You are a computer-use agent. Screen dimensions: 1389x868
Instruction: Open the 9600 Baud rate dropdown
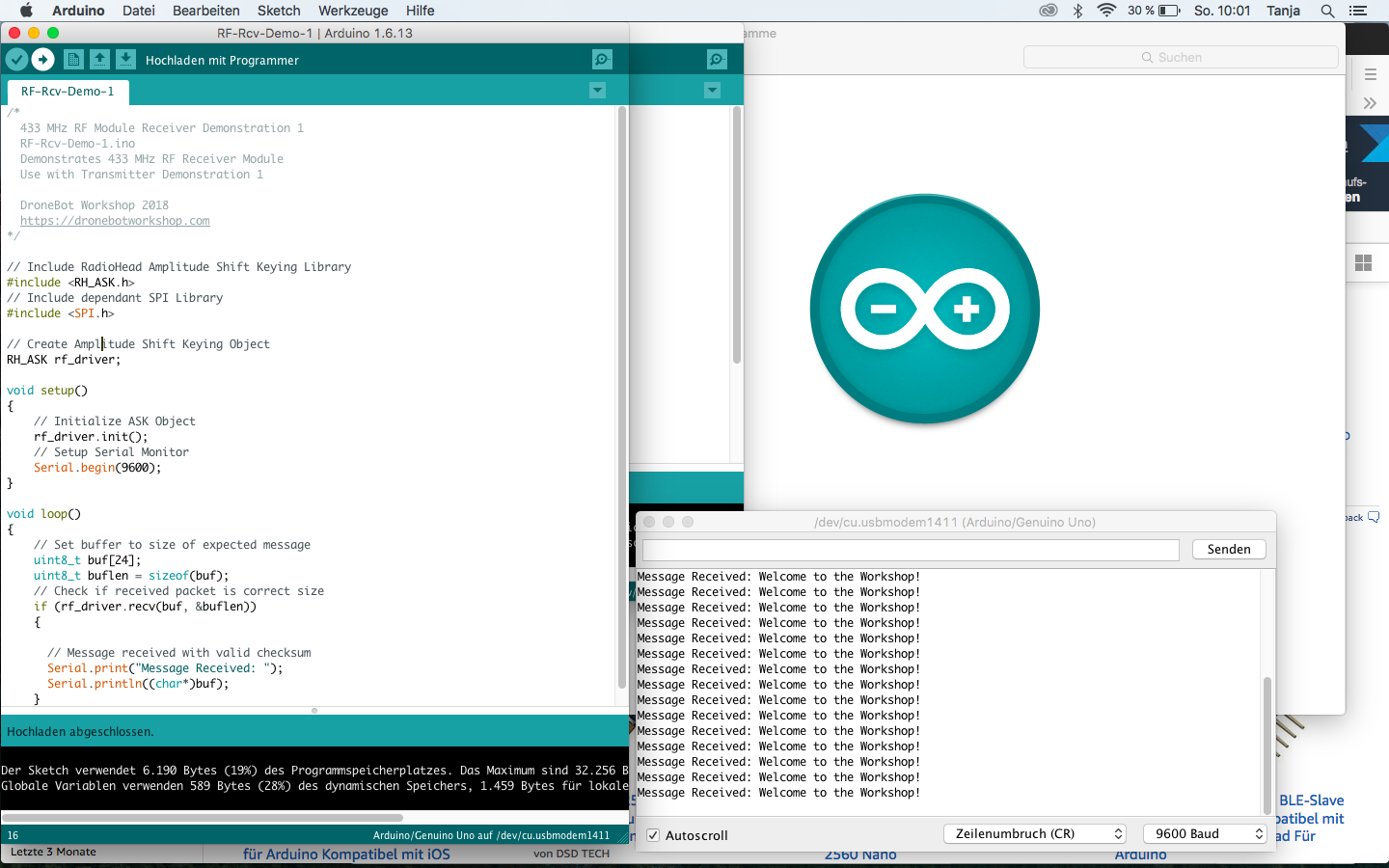click(1205, 833)
